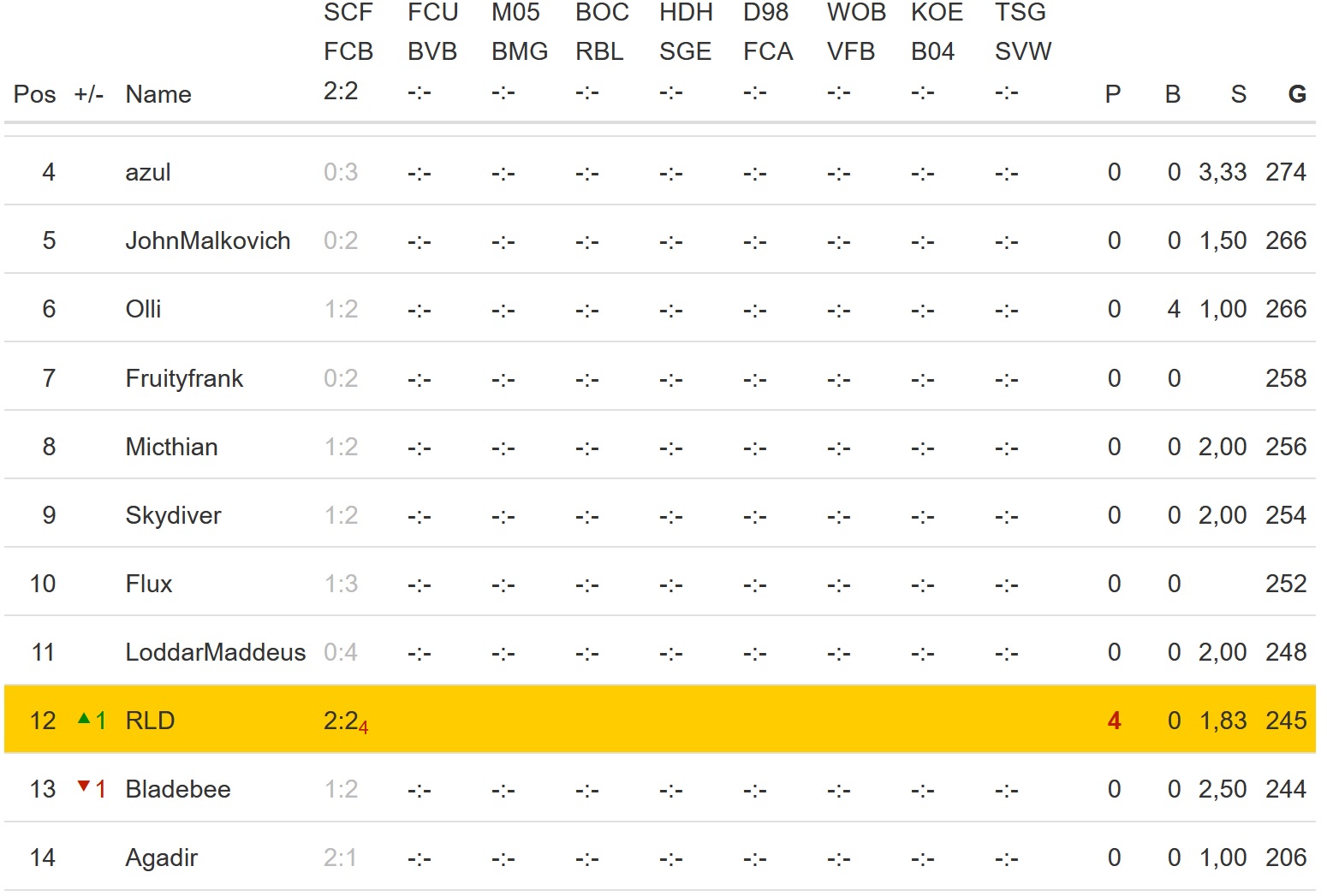Click the KOE B04 match header

[x=937, y=32]
